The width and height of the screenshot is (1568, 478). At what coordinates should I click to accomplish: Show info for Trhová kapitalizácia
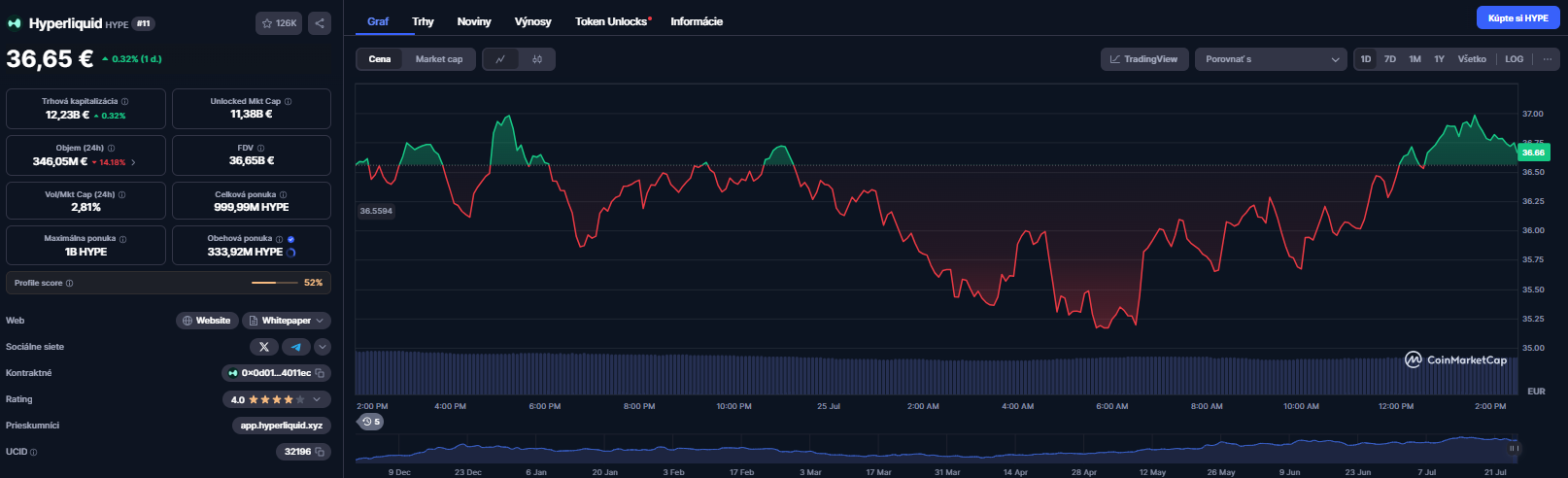click(124, 101)
